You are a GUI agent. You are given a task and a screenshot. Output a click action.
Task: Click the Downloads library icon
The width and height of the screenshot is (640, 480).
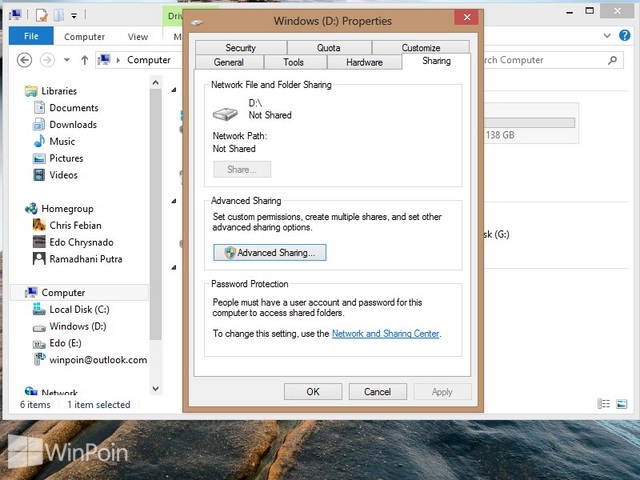(x=39, y=124)
